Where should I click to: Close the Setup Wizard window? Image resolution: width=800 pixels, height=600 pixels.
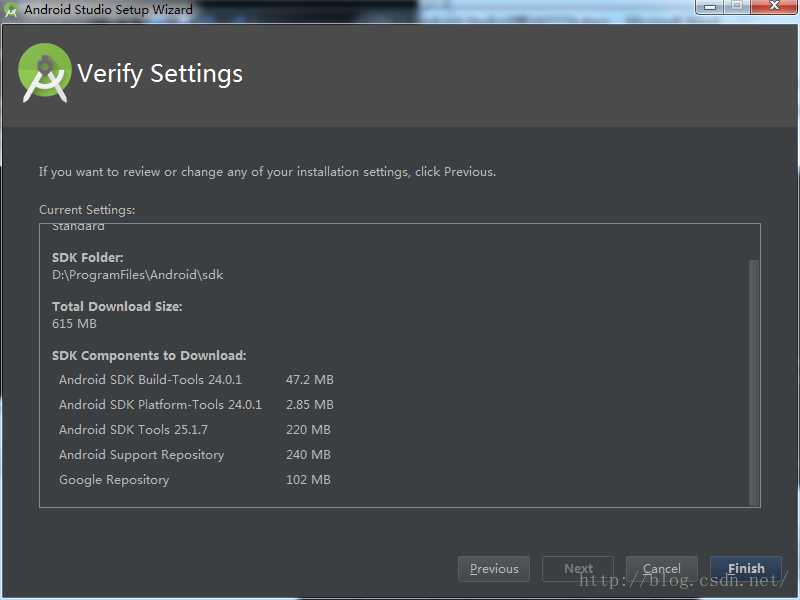coord(774,7)
